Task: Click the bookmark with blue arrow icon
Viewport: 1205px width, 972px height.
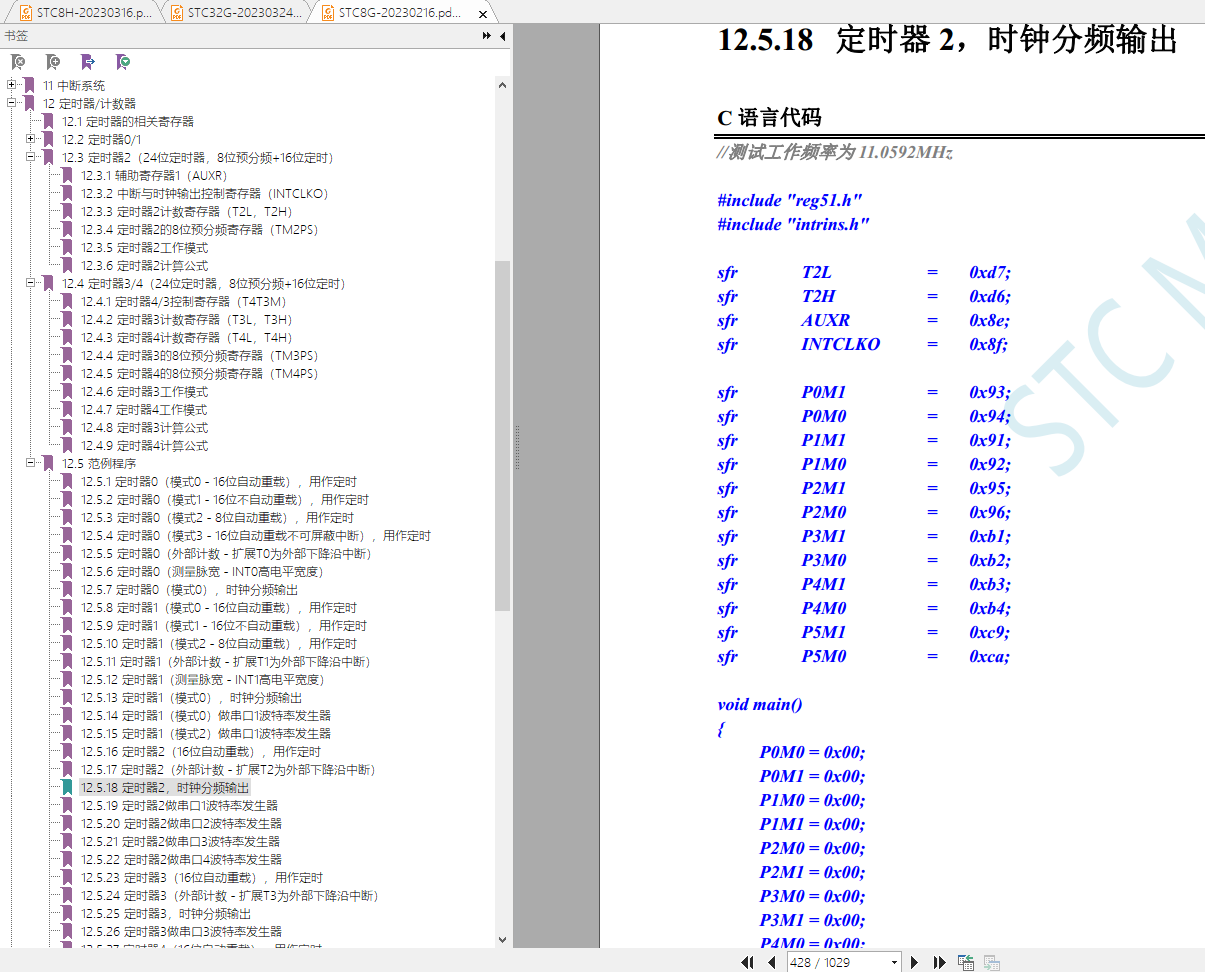Action: tap(88, 62)
